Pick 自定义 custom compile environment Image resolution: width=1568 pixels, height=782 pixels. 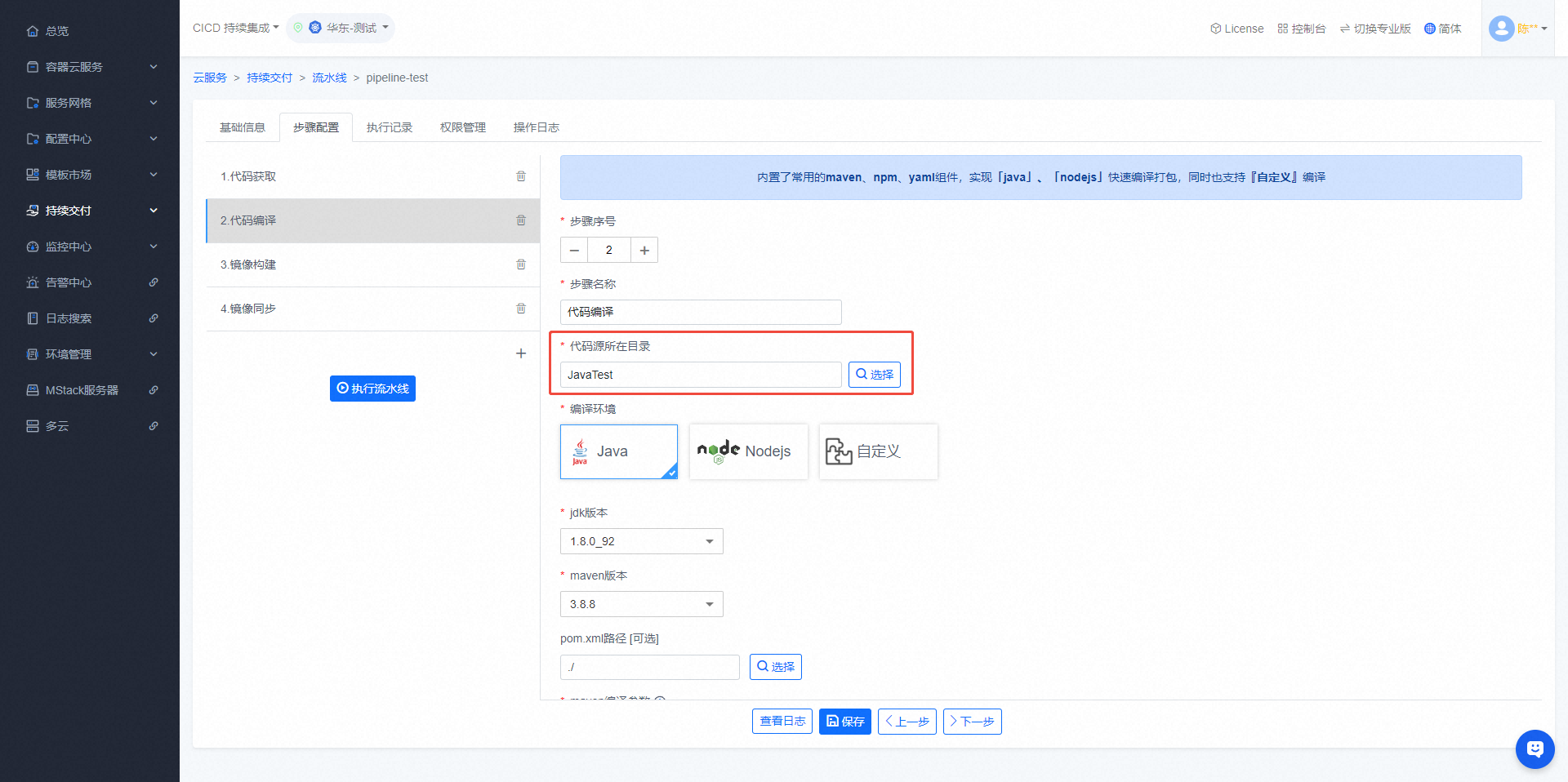[x=878, y=451]
